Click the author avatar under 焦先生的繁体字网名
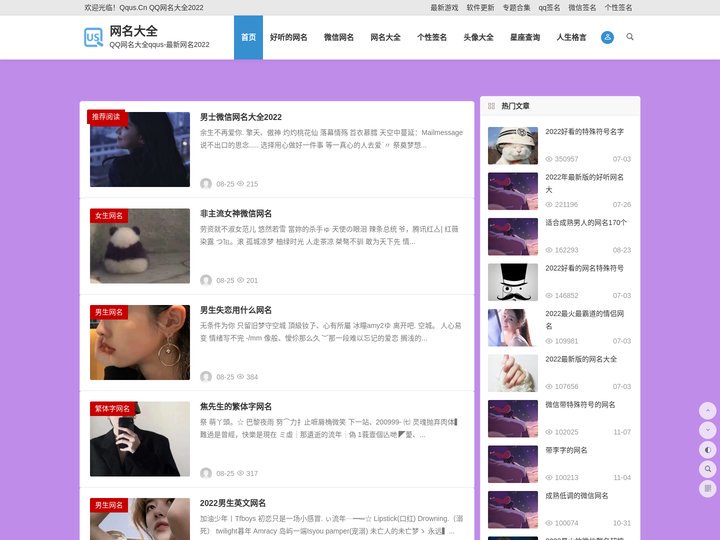720x540 pixels. [206, 473]
